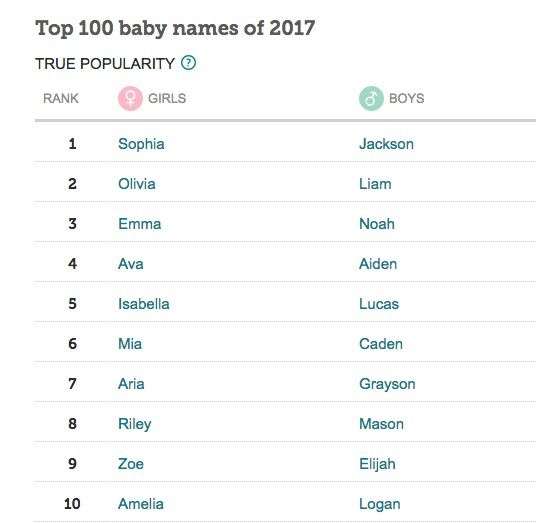The image size is (536, 523).
Task: Open the boy name Jackson
Action: [386, 144]
